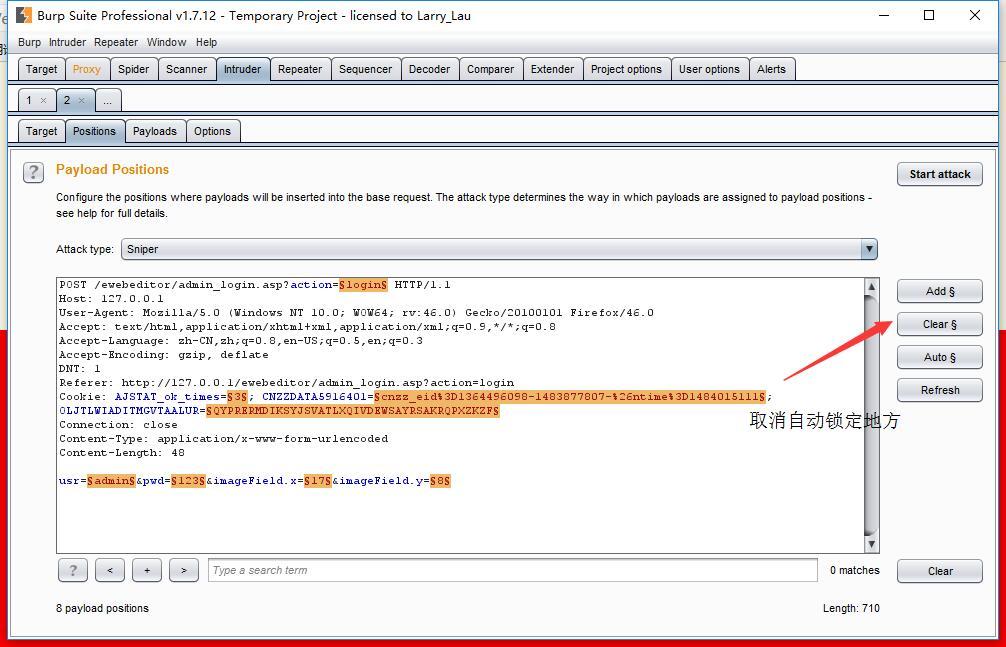Click the Payload Positions heading
Image resolution: width=1006 pixels, height=647 pixels.
tap(112, 169)
